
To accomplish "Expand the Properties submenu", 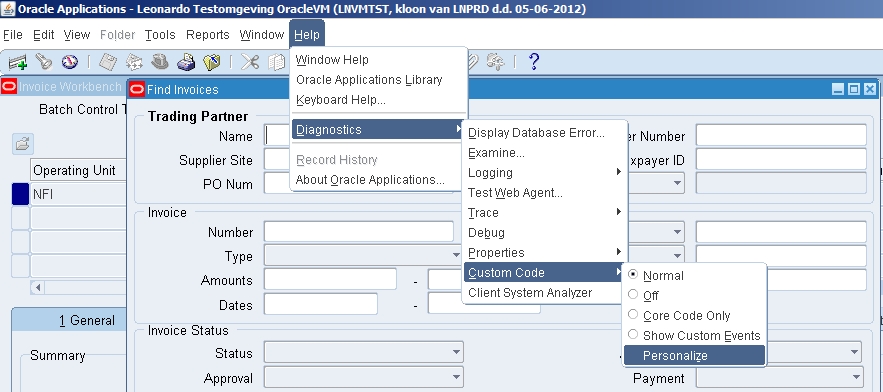I will [545, 253].
